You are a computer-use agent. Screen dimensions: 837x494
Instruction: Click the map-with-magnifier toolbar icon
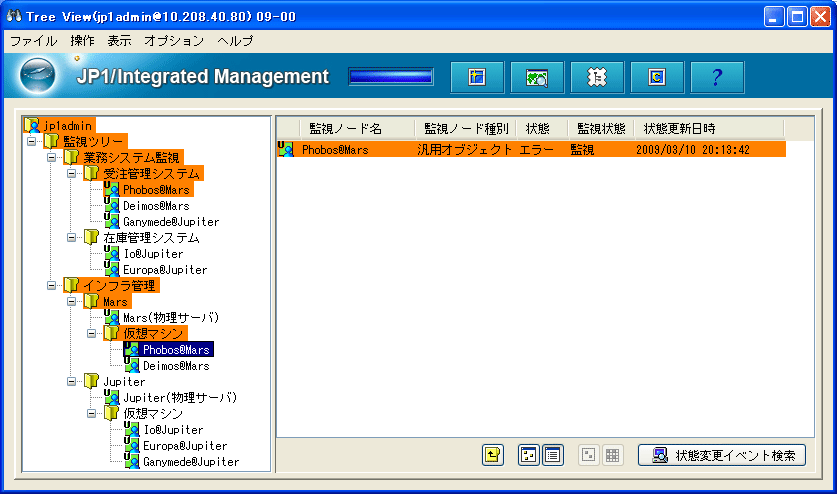[x=537, y=77]
